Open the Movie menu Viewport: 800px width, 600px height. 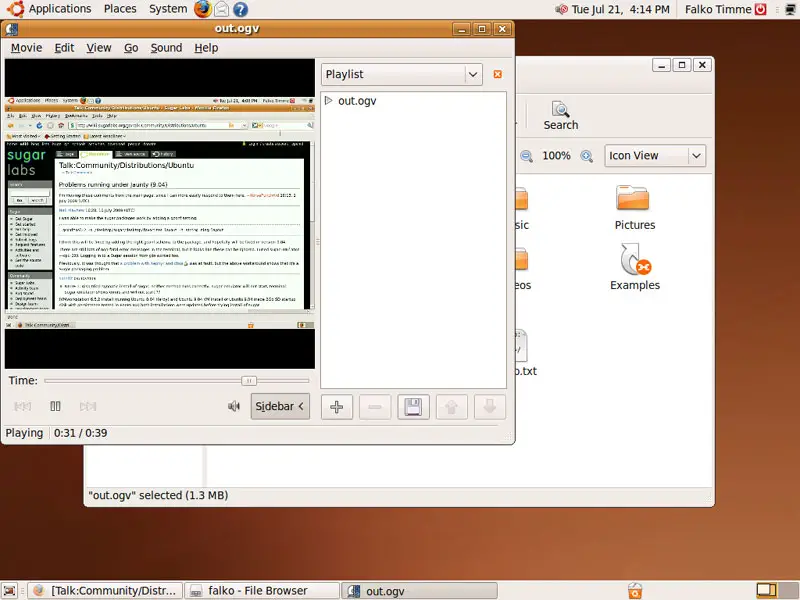26,48
